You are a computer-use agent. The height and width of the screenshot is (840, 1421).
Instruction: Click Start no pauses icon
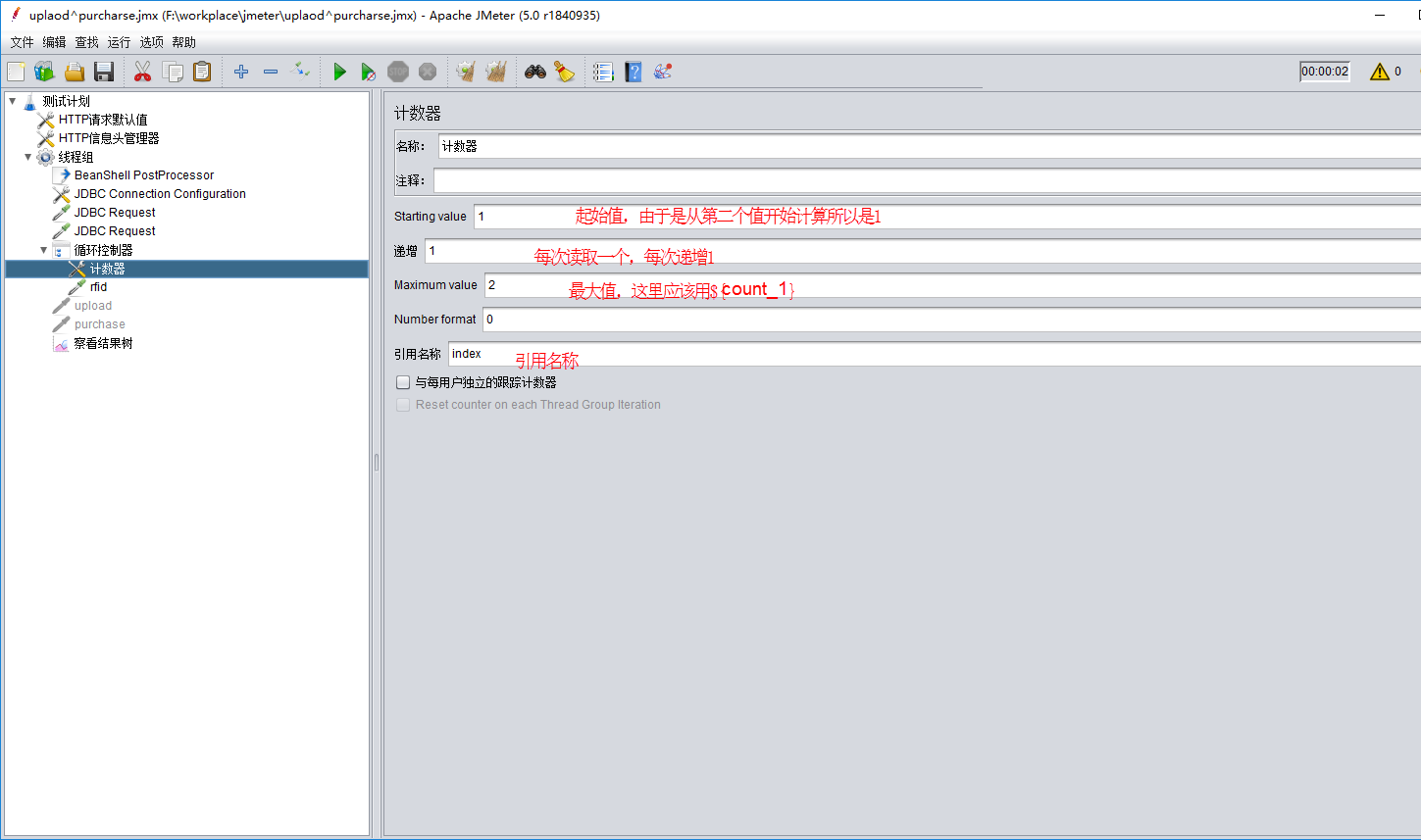point(369,72)
